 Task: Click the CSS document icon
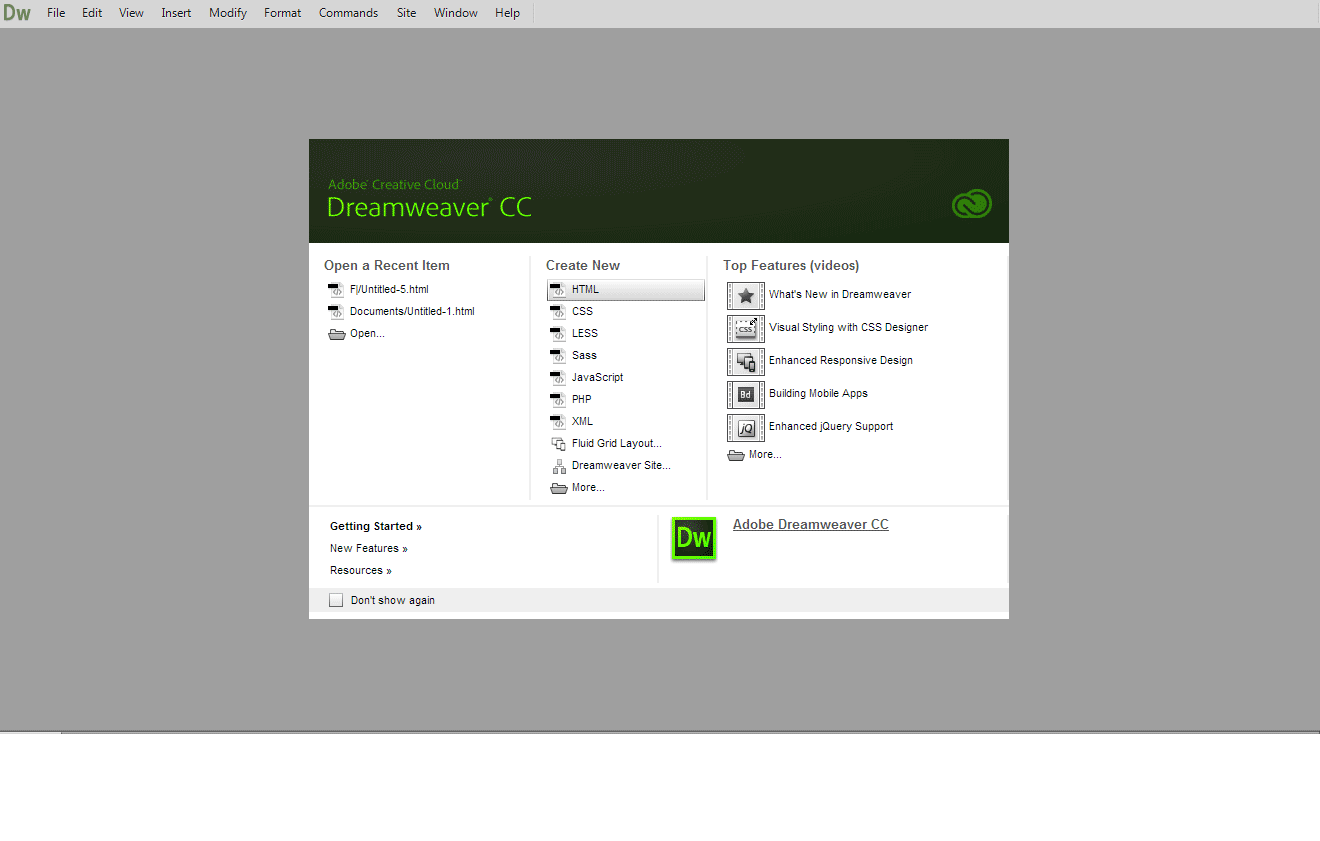(558, 312)
